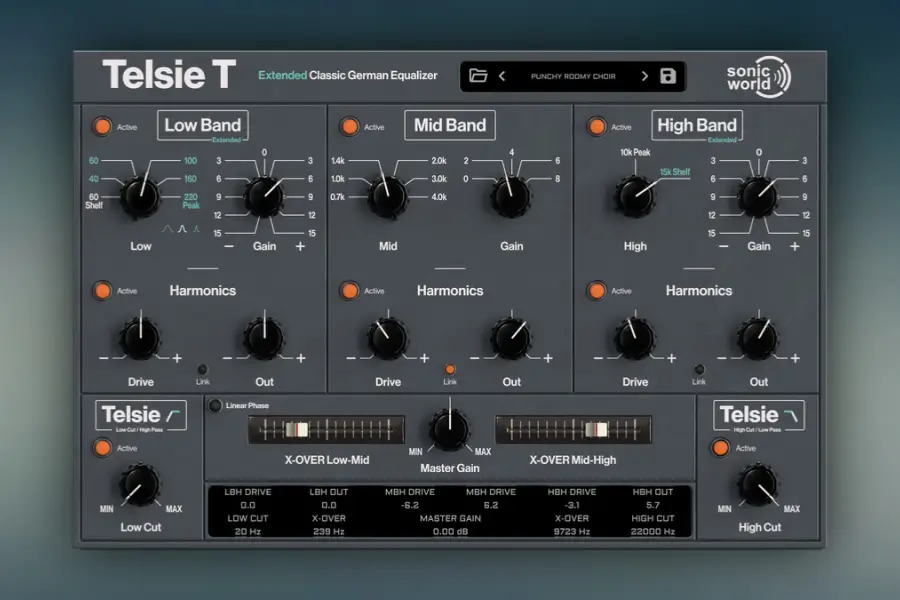Load the next preset with the right arrow
The height and width of the screenshot is (600, 900).
pos(645,75)
